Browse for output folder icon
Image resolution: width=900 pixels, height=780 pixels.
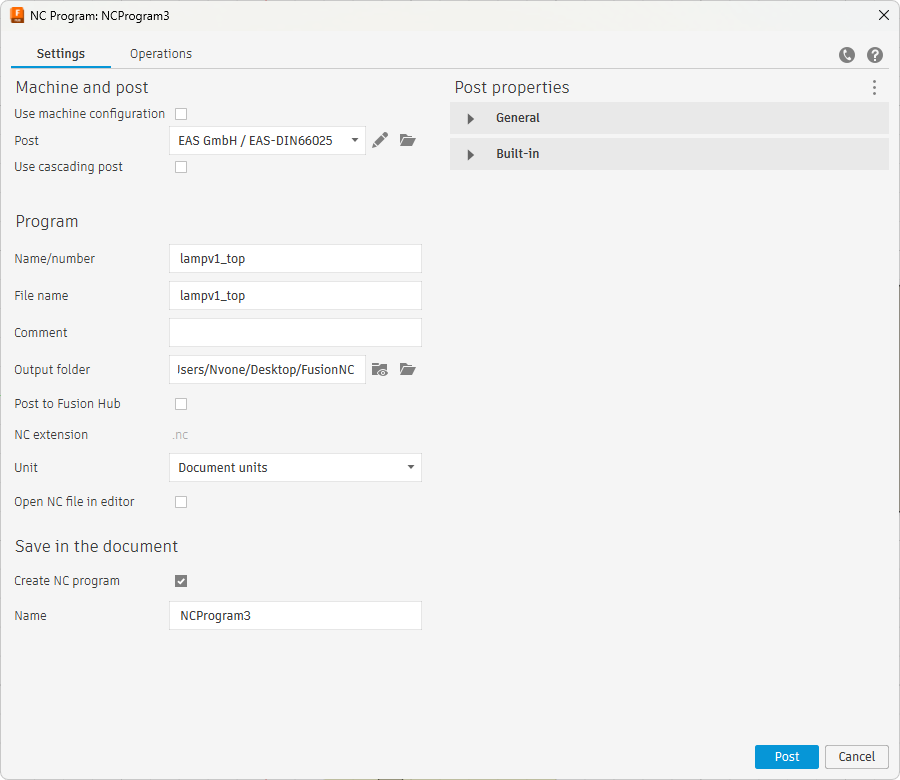pos(407,369)
